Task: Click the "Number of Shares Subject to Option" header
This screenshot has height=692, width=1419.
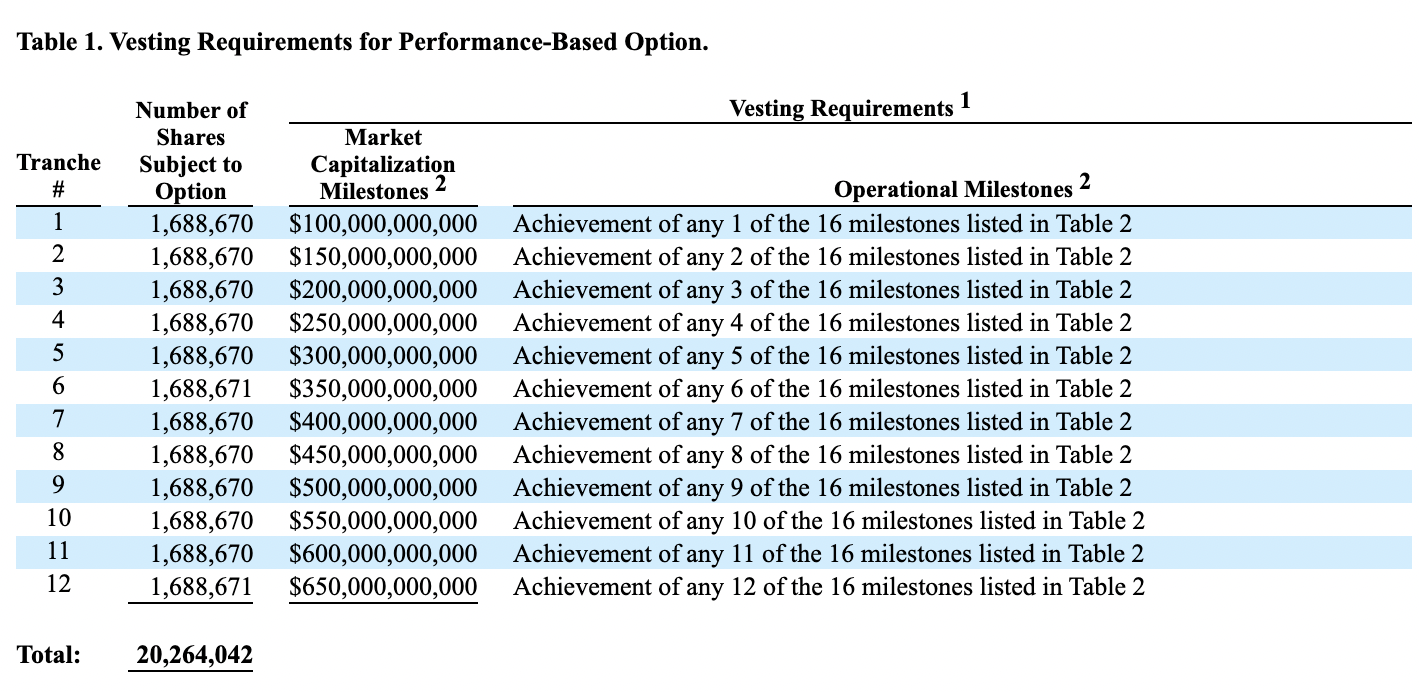Action: (x=191, y=150)
